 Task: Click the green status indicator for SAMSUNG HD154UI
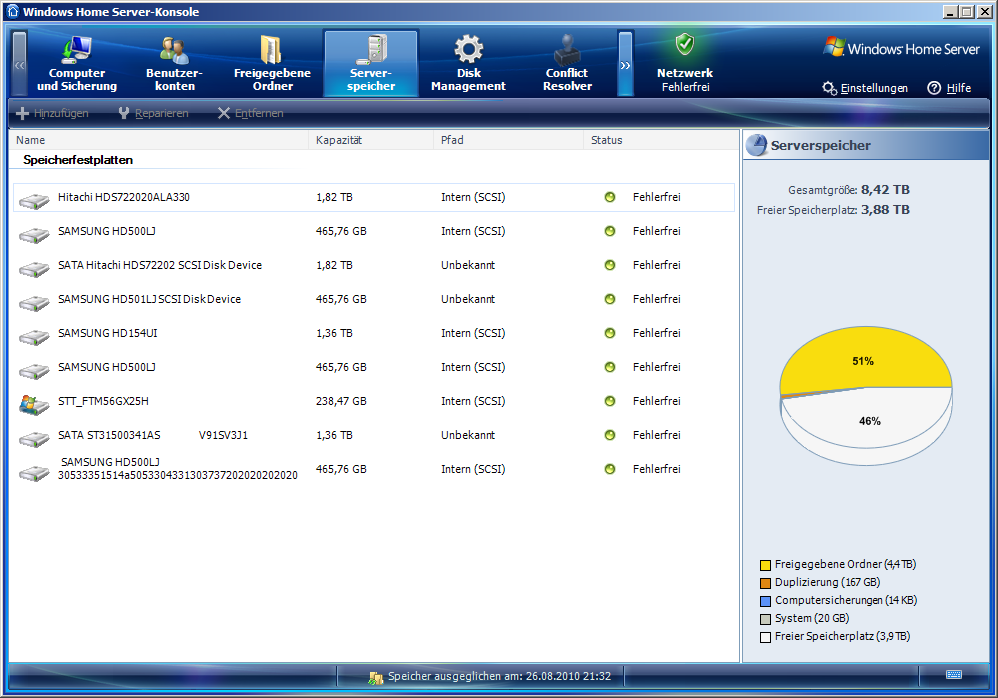click(x=610, y=333)
